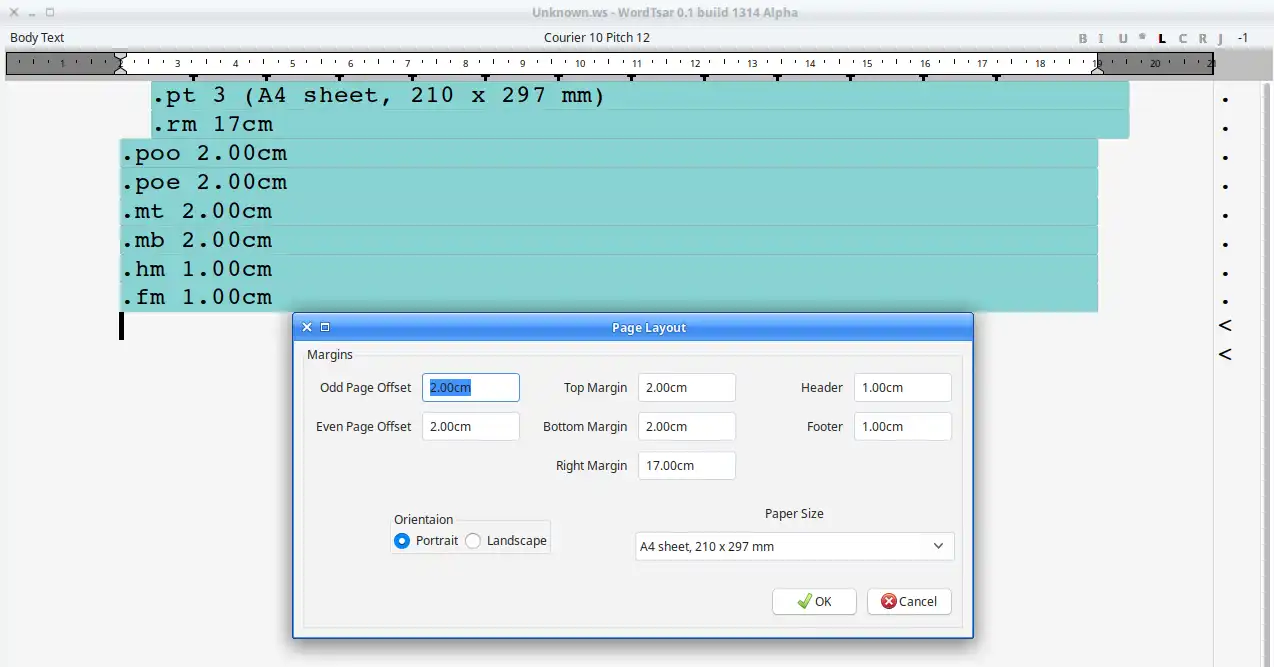Screen dimensions: 1274x667
Task: Click the red cross icon on Cancel
Action: point(888,601)
